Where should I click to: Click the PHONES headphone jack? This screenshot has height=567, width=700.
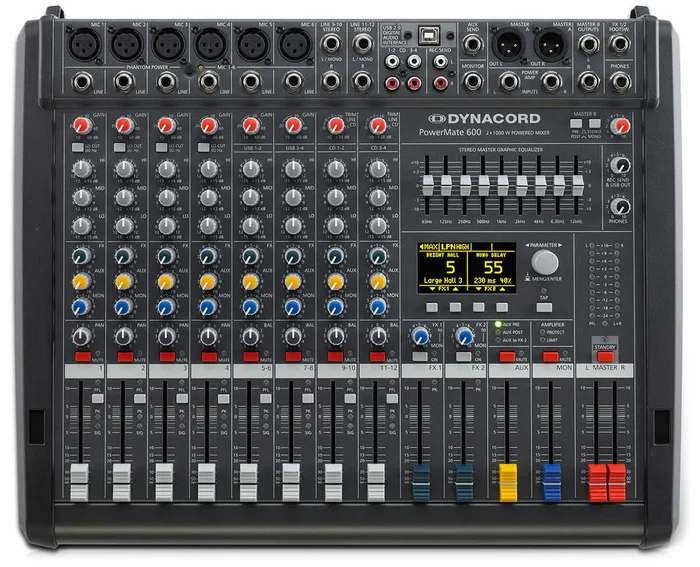click(x=621, y=82)
